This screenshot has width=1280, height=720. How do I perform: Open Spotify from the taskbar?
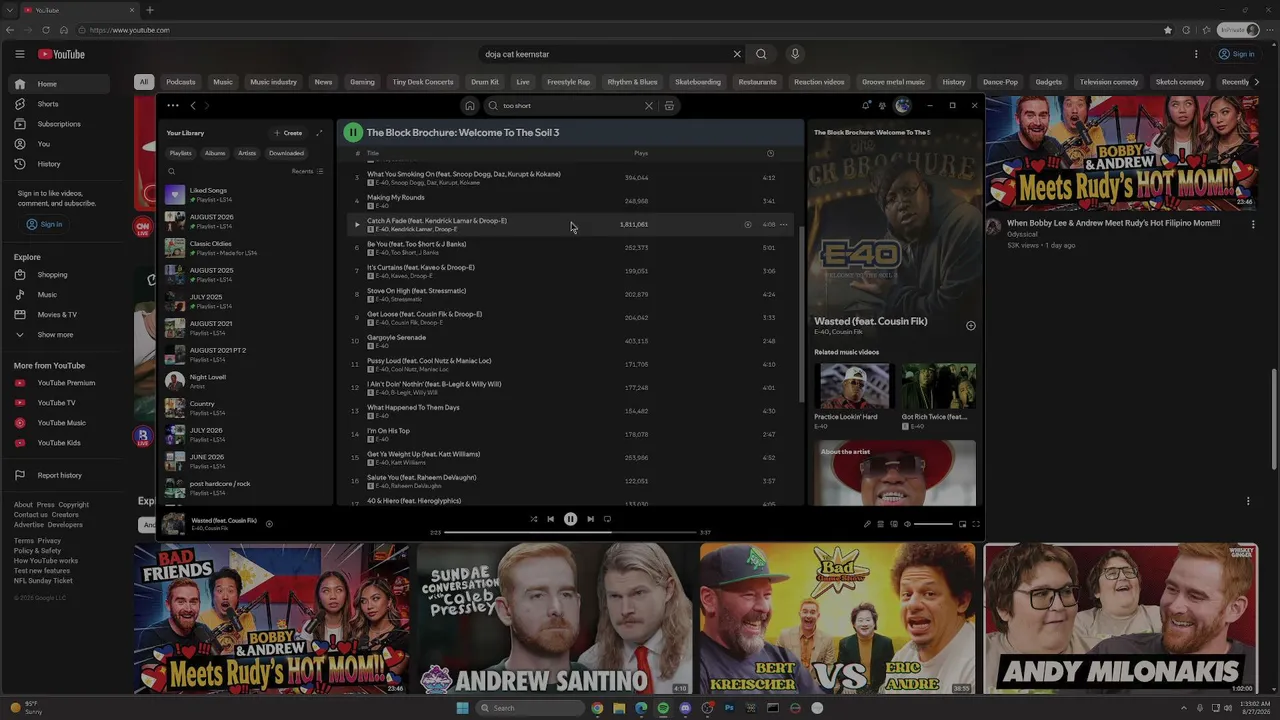(x=663, y=708)
